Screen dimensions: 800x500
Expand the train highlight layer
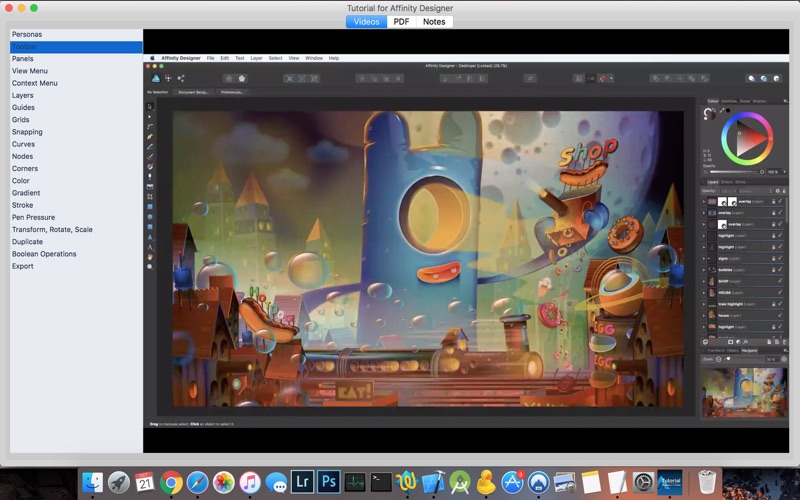click(704, 304)
